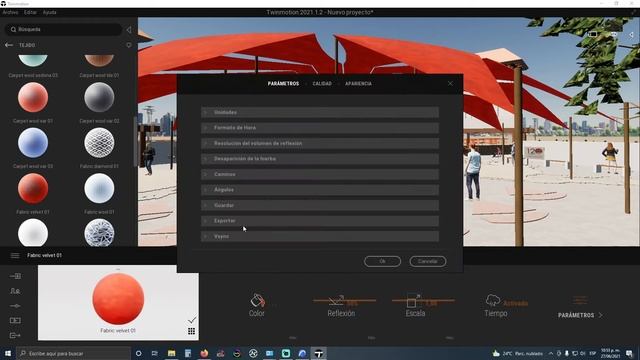Open PARÁMETROS more settings link
640x360 pixels.
coord(580,315)
